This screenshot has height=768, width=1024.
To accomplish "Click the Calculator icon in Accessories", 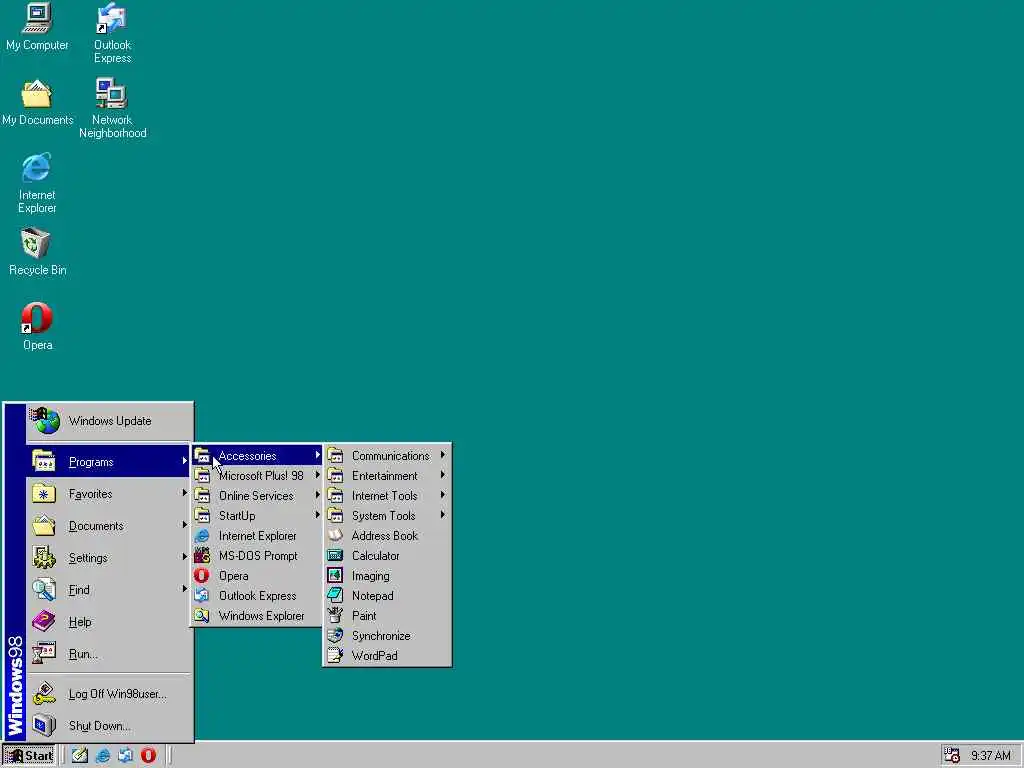I will click(x=335, y=555).
